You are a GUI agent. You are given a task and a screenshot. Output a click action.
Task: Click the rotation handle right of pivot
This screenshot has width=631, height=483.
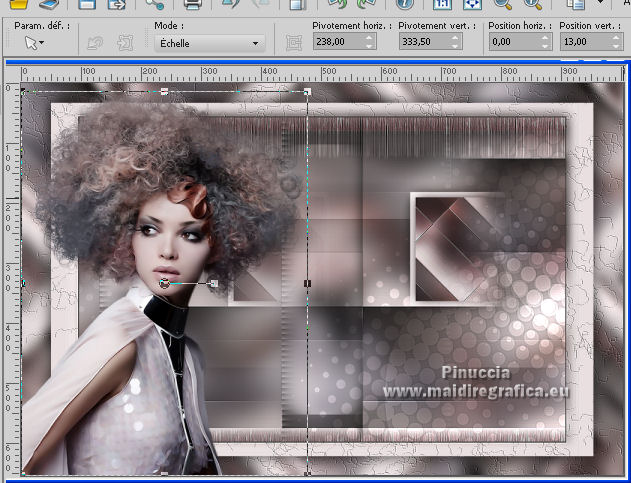coord(214,283)
